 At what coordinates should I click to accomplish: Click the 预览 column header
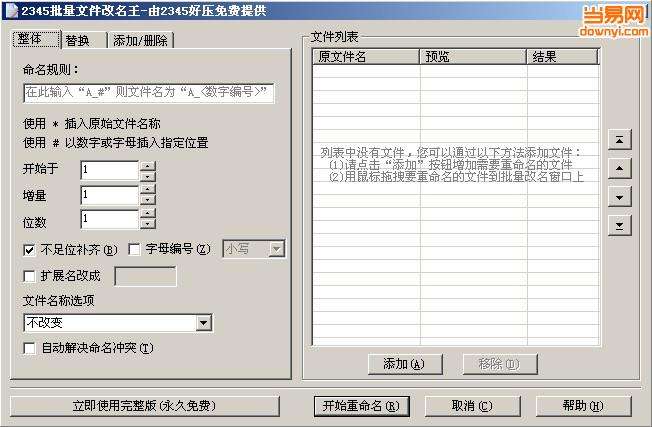click(473, 57)
